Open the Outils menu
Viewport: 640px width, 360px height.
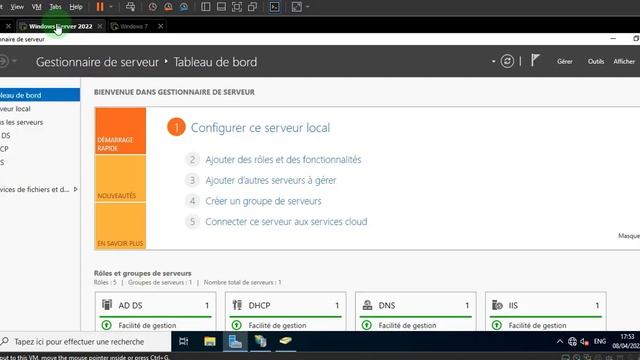coord(596,61)
